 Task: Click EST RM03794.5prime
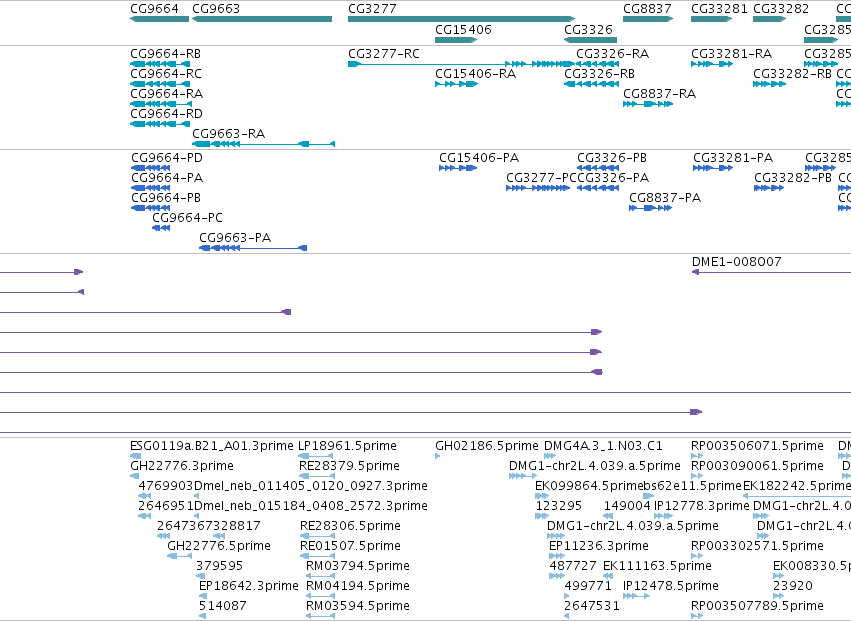(321, 576)
